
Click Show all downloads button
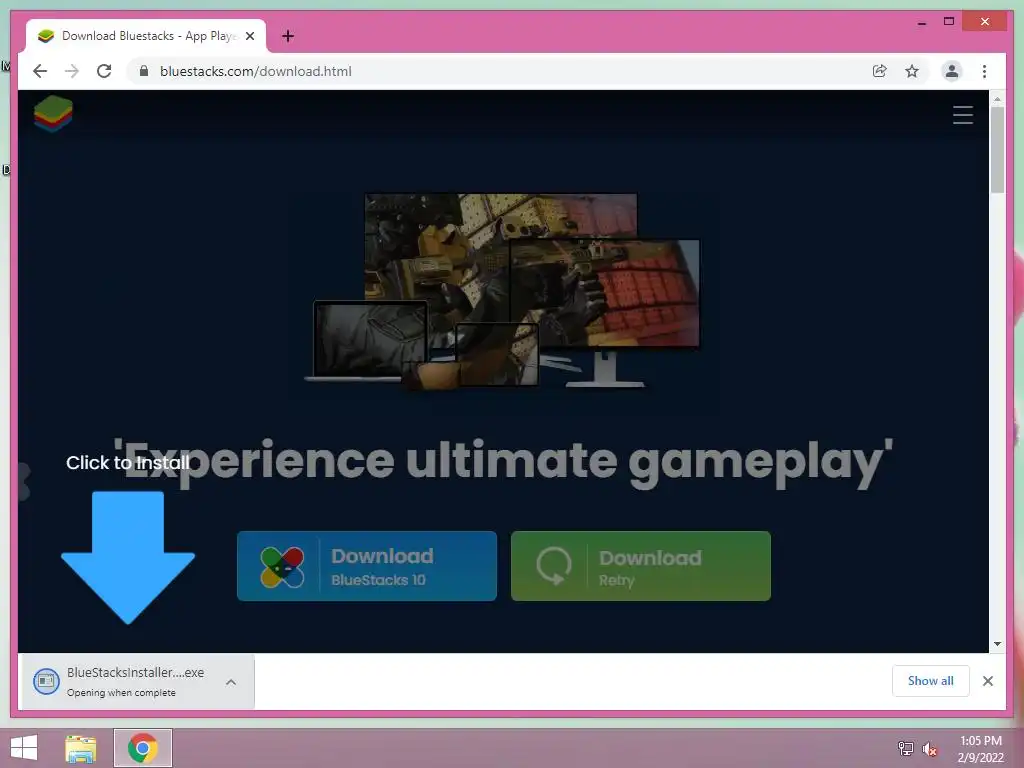(x=931, y=681)
